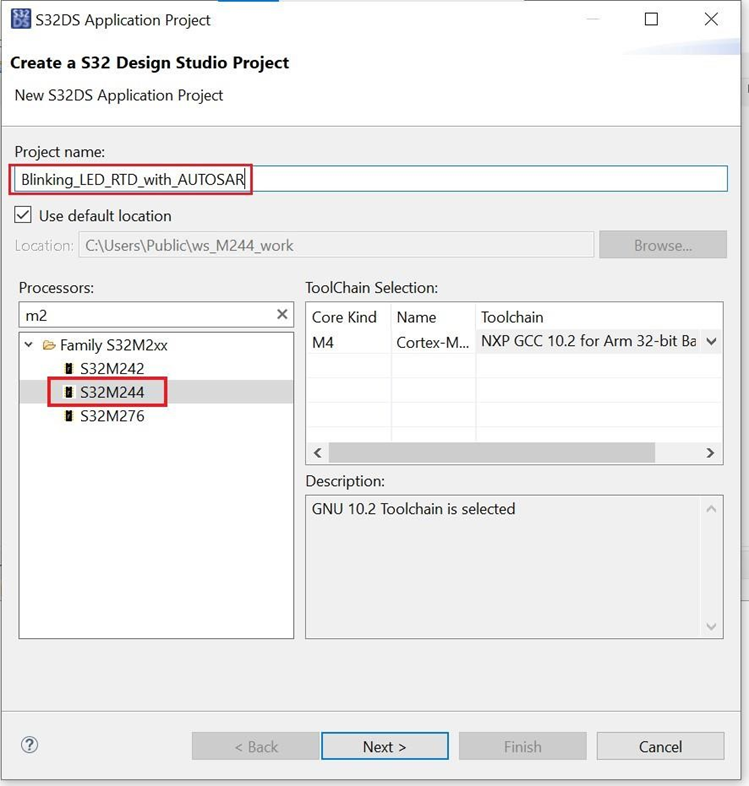Click the help question mark icon
Screen dimensions: 749x786
29,745
